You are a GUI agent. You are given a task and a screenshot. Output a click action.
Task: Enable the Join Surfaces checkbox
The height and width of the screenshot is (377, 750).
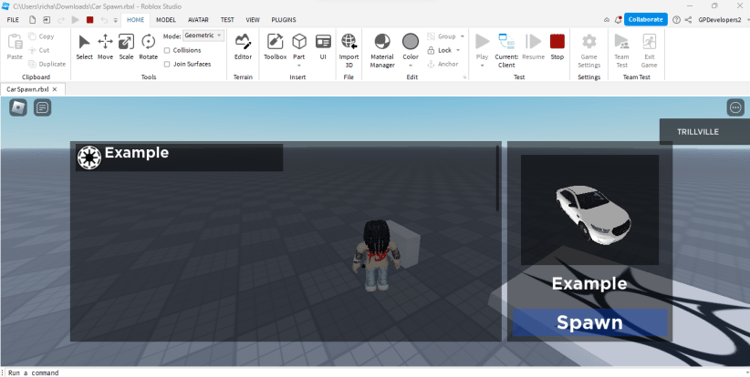pos(167,64)
